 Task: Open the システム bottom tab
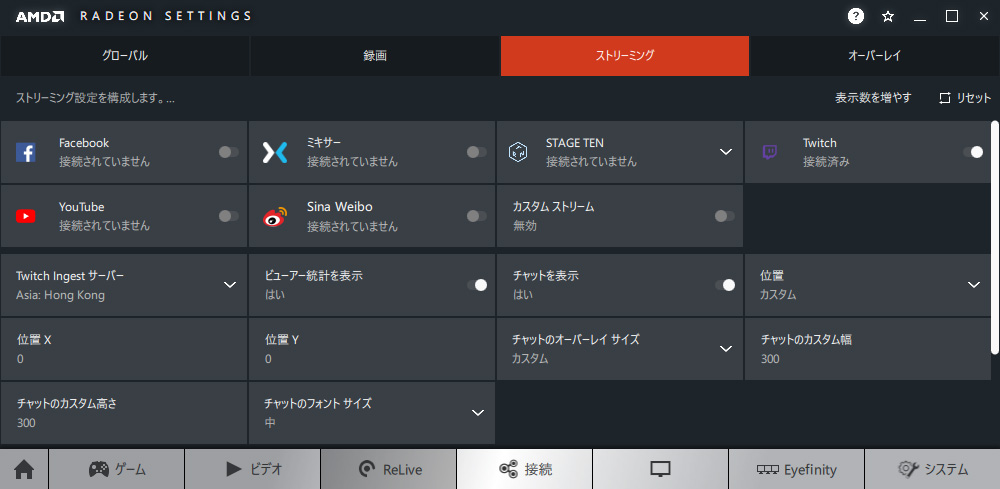pyautogui.click(x=932, y=470)
